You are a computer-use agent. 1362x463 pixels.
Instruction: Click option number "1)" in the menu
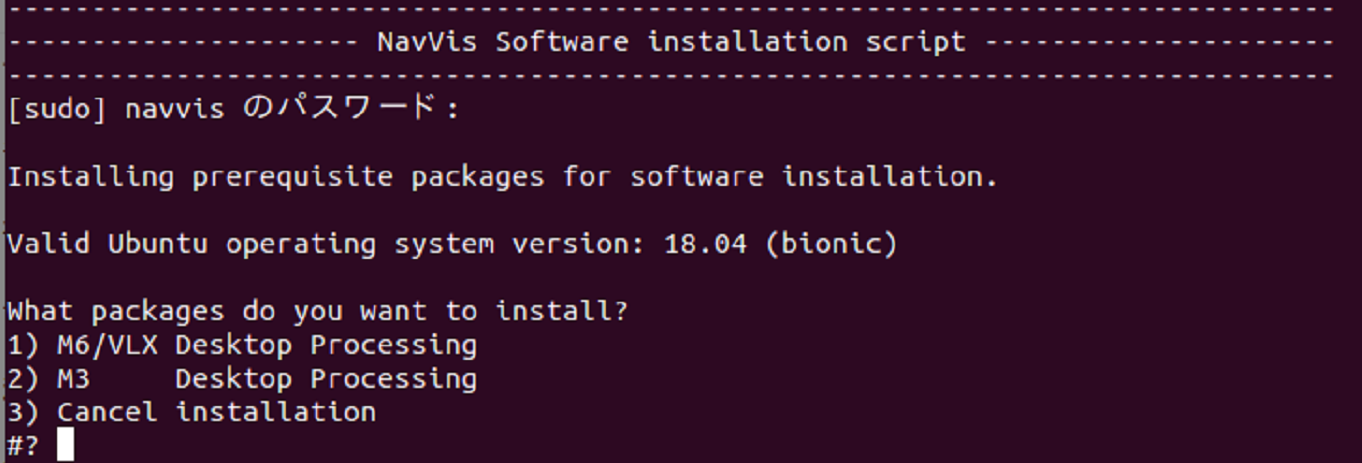coord(23,345)
